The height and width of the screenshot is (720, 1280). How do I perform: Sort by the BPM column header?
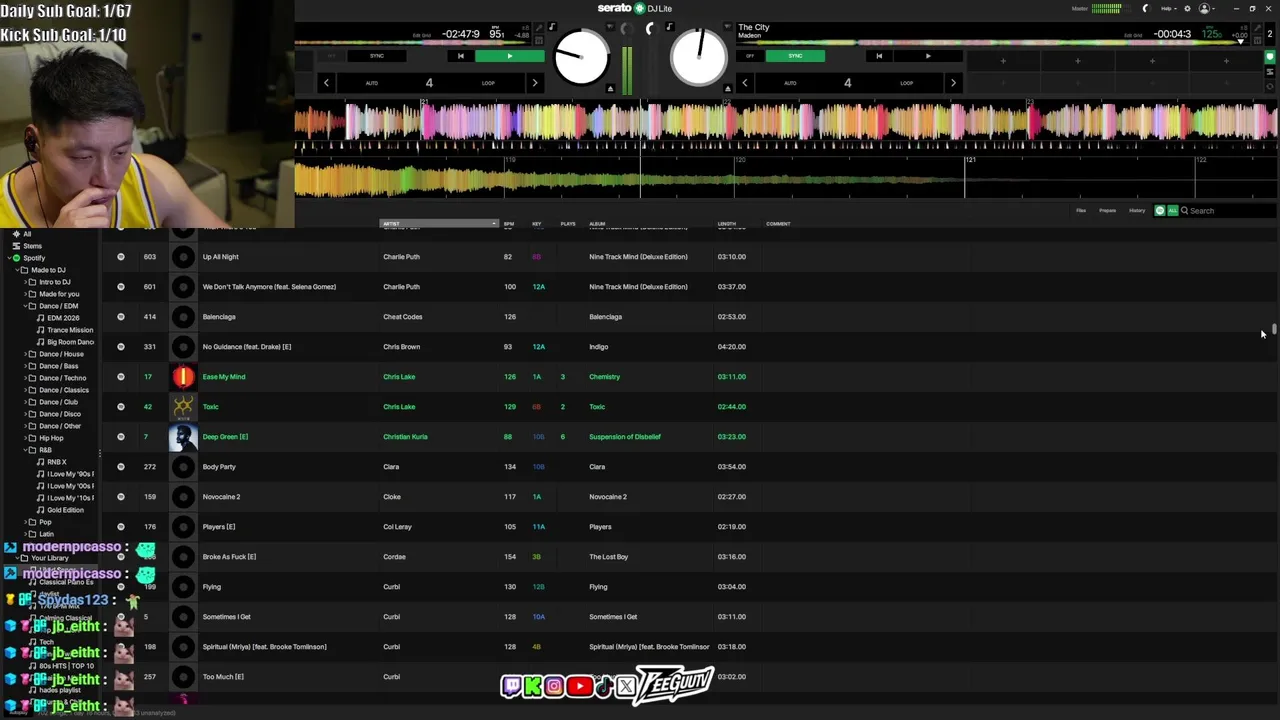pos(509,224)
